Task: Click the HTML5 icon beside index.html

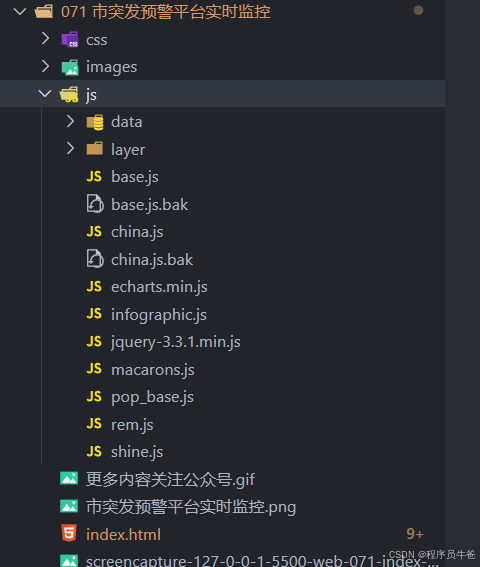Action: pos(69,533)
